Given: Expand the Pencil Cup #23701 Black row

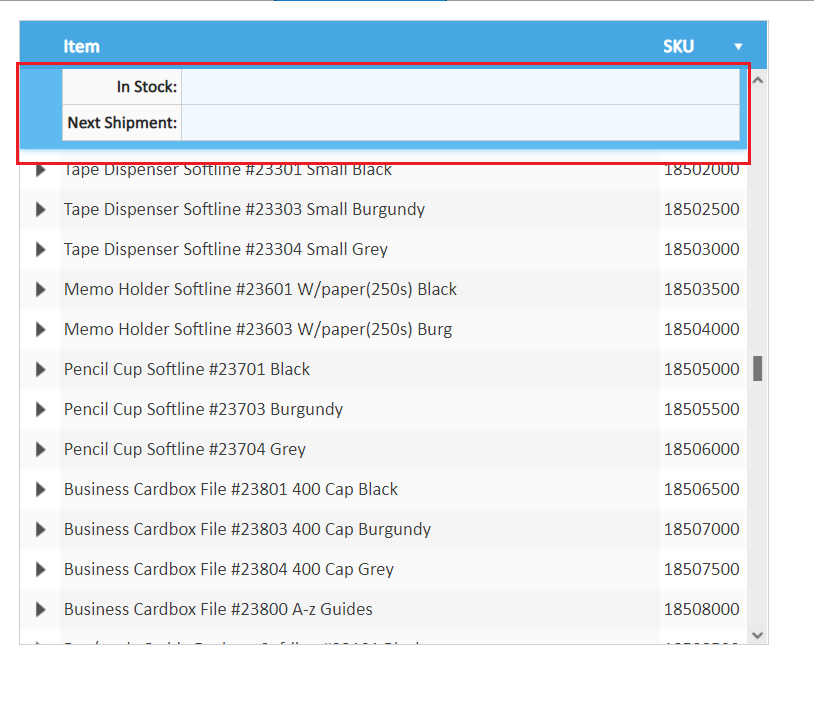Looking at the screenshot, I should point(40,369).
